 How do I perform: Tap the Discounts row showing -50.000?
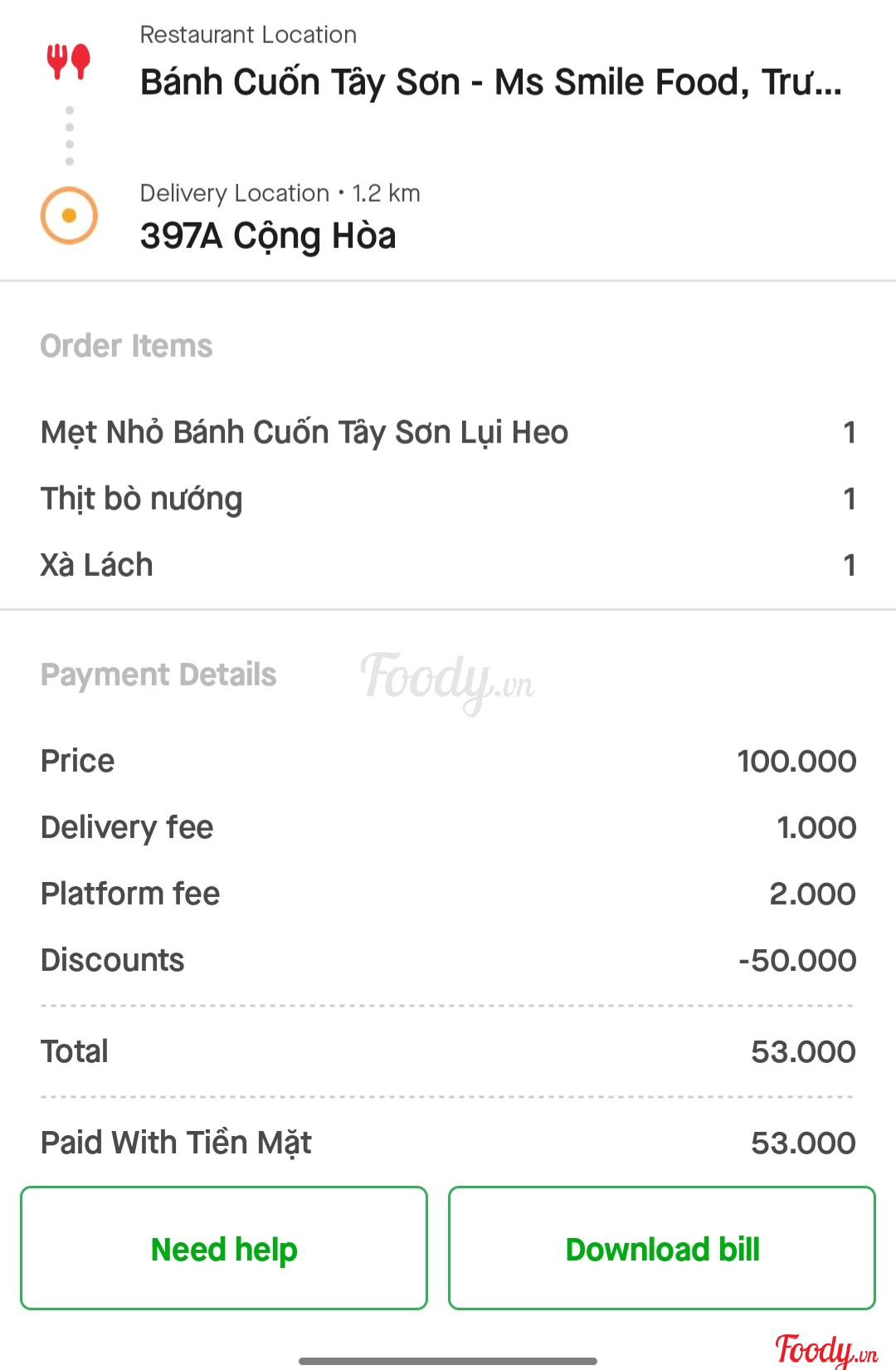pos(448,960)
